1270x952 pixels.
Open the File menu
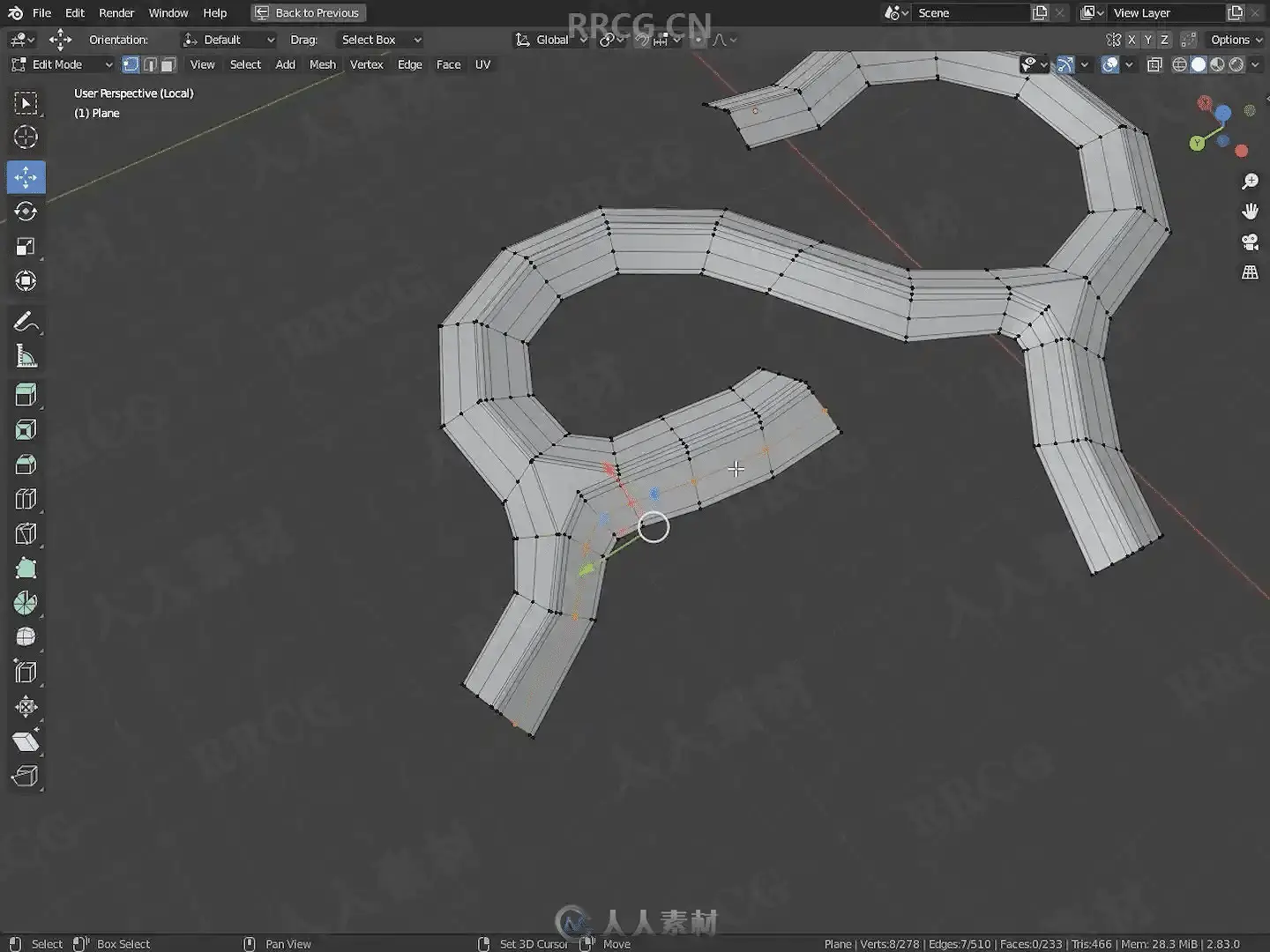coord(41,13)
